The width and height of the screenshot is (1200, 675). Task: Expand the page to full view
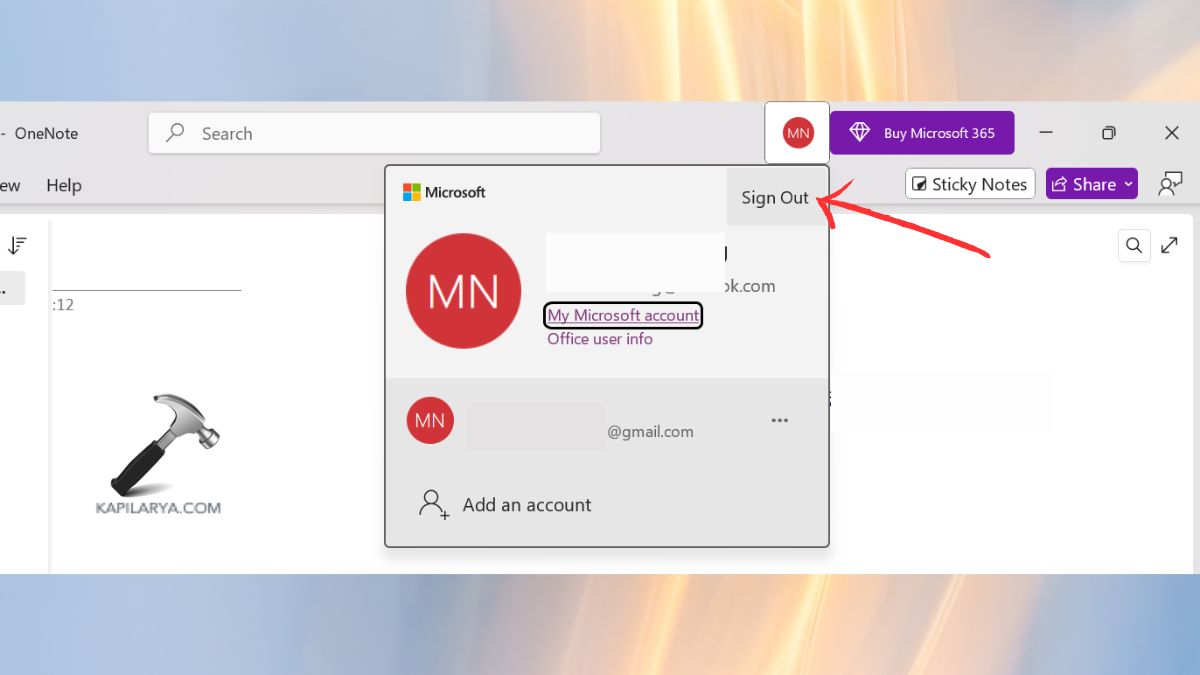[x=1169, y=245]
